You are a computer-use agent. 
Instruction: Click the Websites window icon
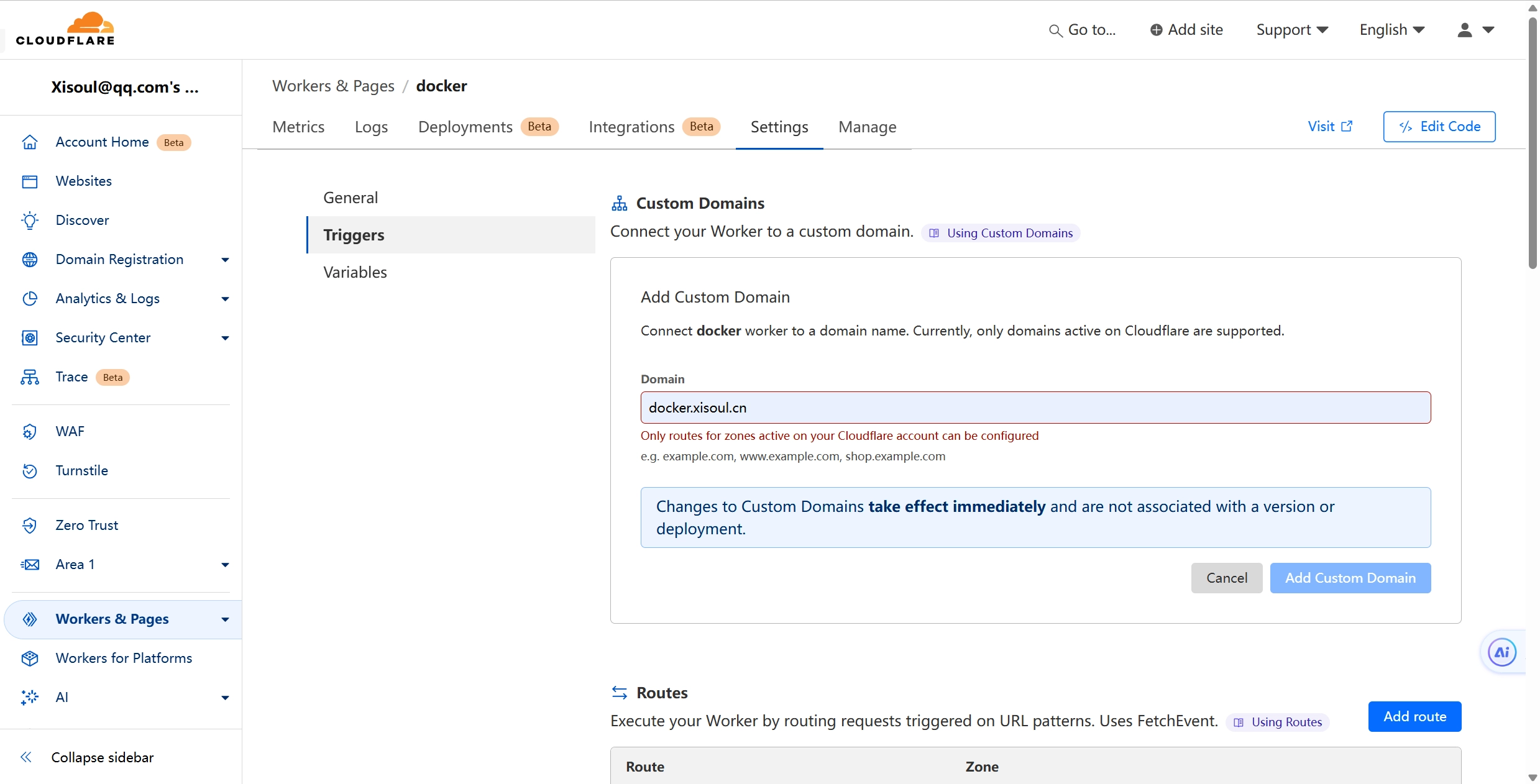[x=30, y=181]
